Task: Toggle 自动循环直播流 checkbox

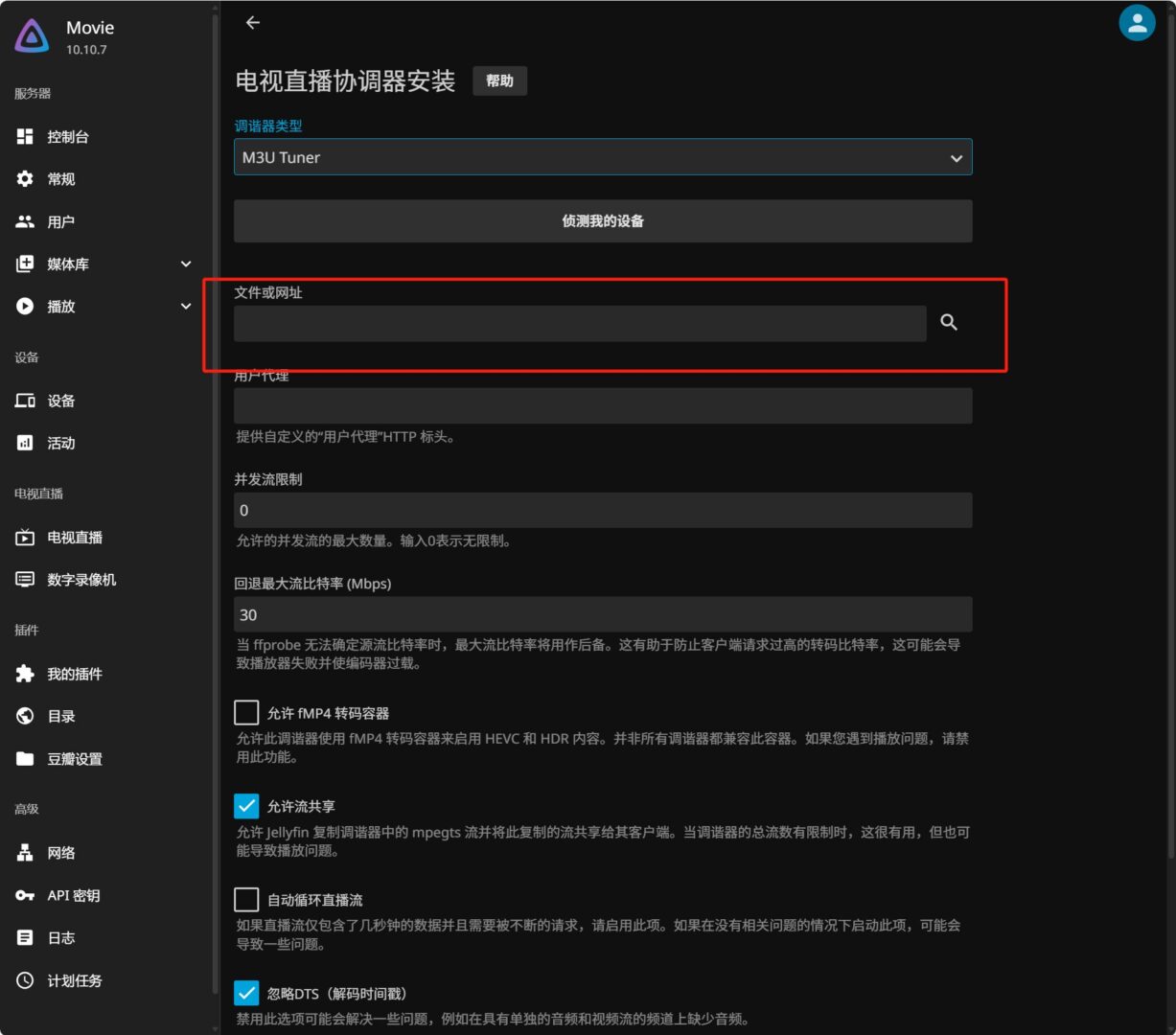Action: point(246,899)
